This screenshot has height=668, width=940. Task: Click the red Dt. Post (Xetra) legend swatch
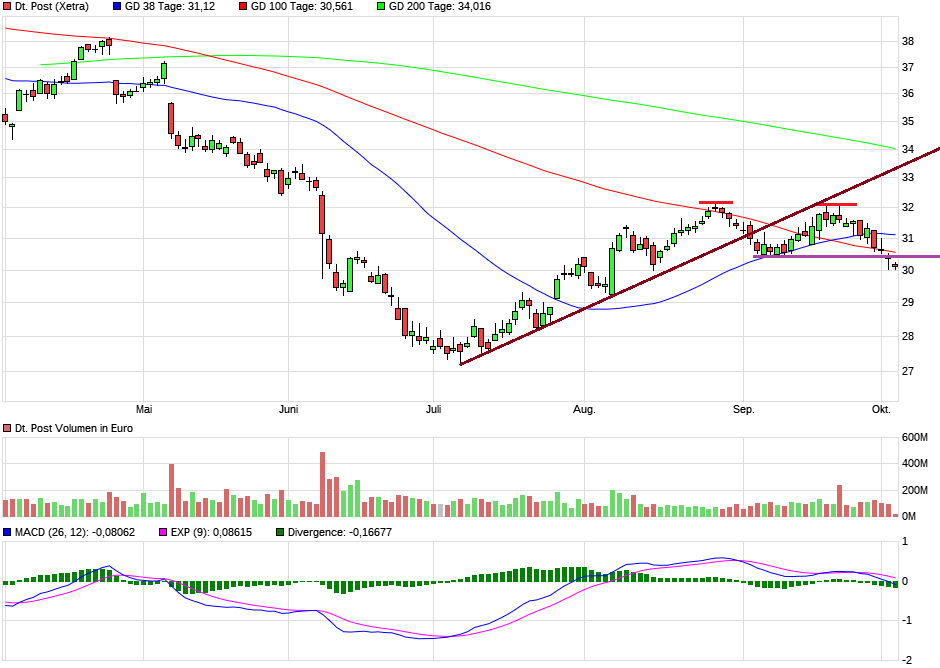pyautogui.click(x=7, y=7)
